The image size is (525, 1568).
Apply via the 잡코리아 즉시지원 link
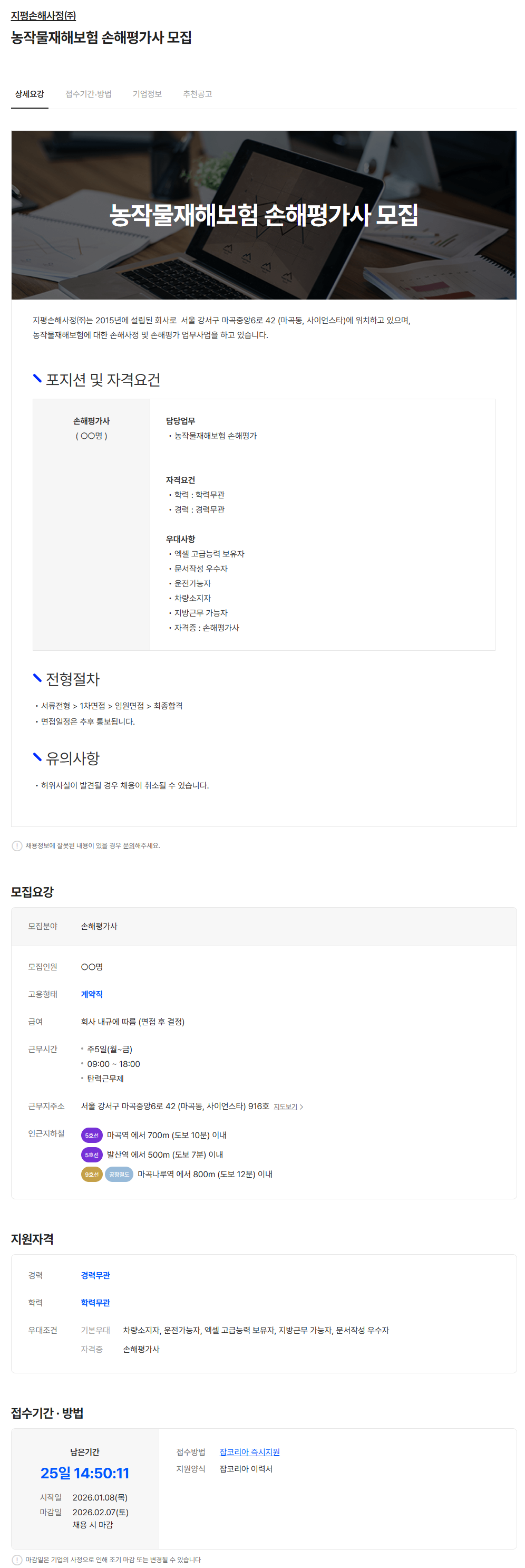click(x=249, y=1452)
